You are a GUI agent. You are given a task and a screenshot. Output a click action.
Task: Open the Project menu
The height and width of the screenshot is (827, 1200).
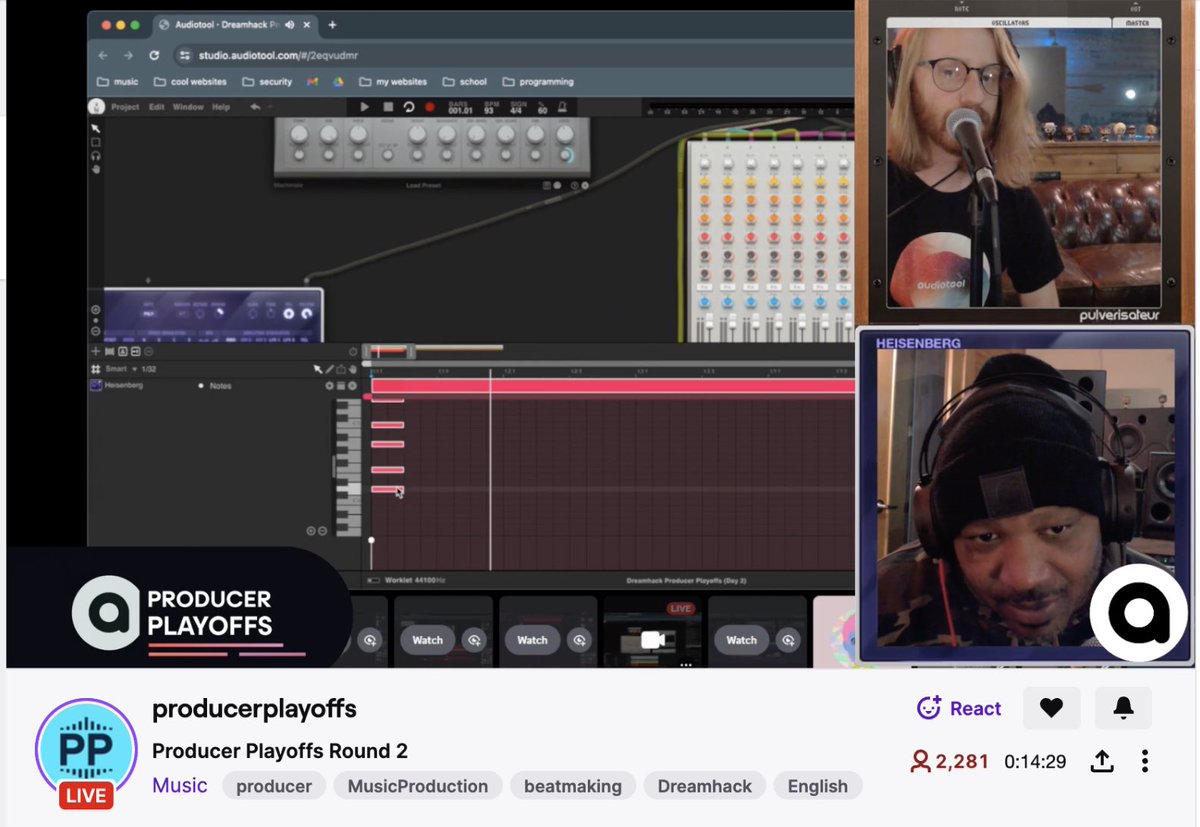[x=125, y=107]
